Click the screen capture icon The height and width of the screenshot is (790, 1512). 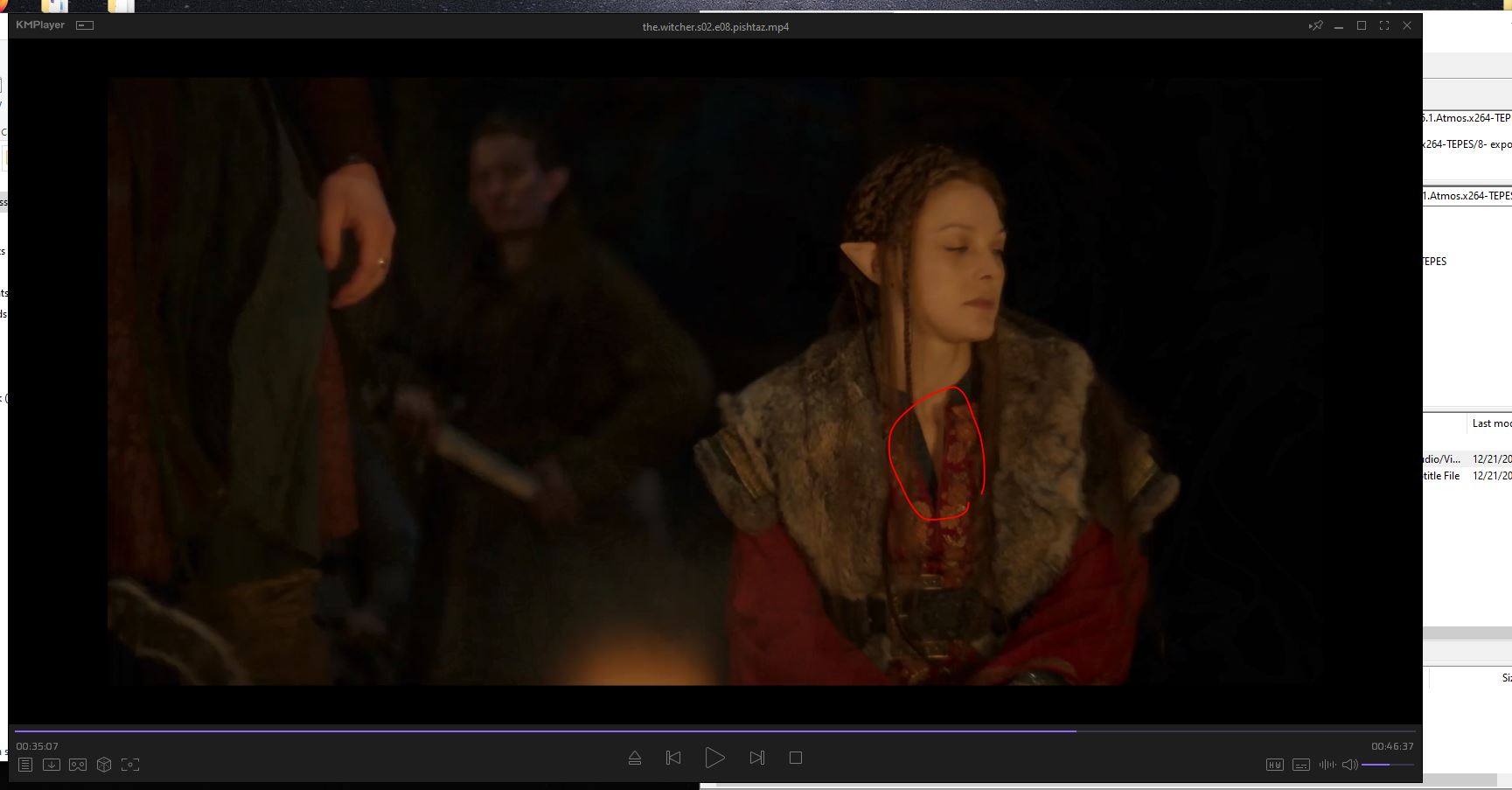(x=130, y=765)
